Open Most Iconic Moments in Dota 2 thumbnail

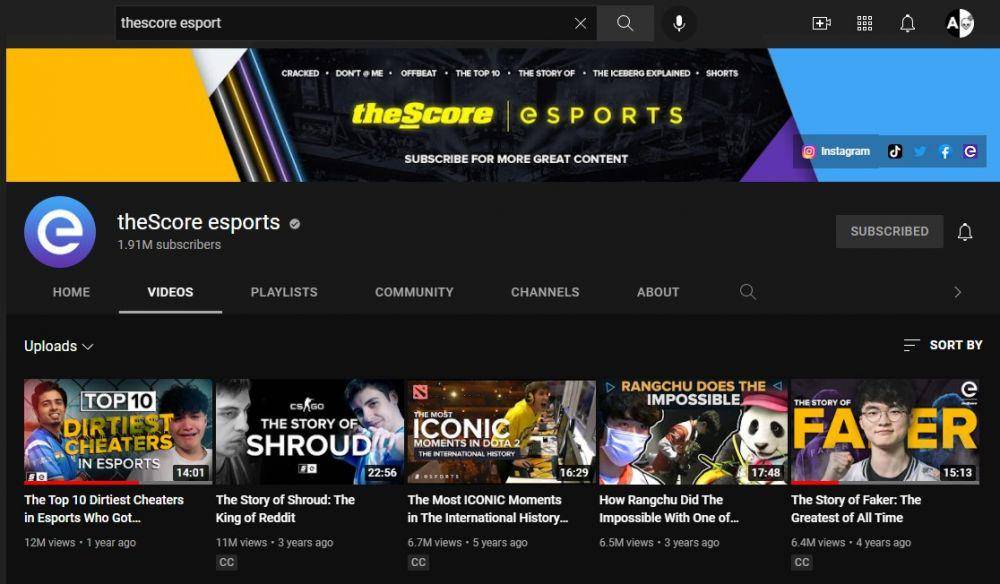(x=501, y=432)
